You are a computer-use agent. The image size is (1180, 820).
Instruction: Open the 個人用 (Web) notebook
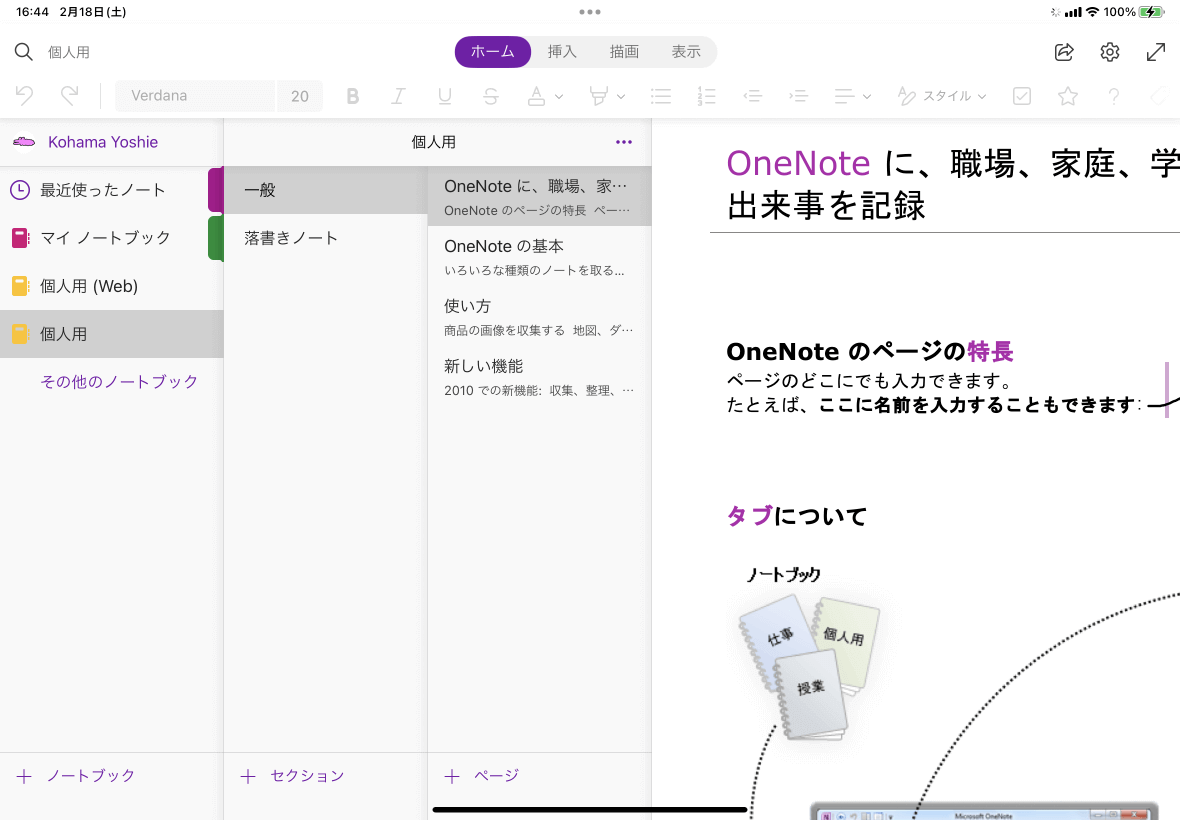111,287
